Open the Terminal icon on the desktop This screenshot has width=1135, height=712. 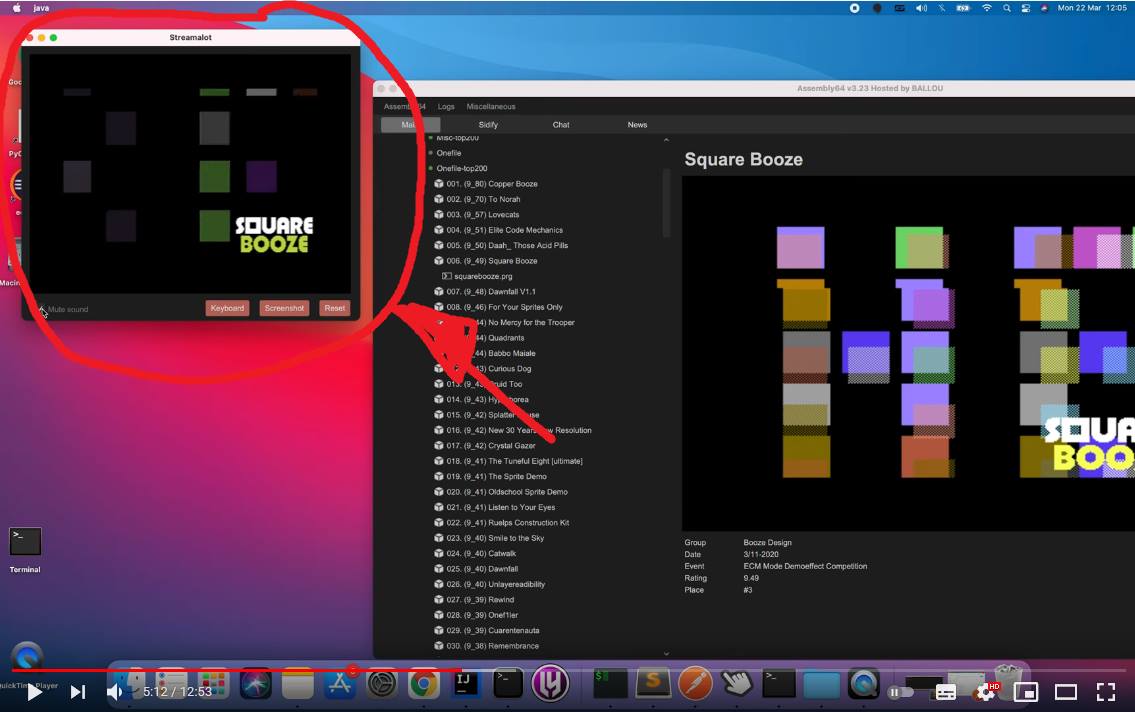25,542
